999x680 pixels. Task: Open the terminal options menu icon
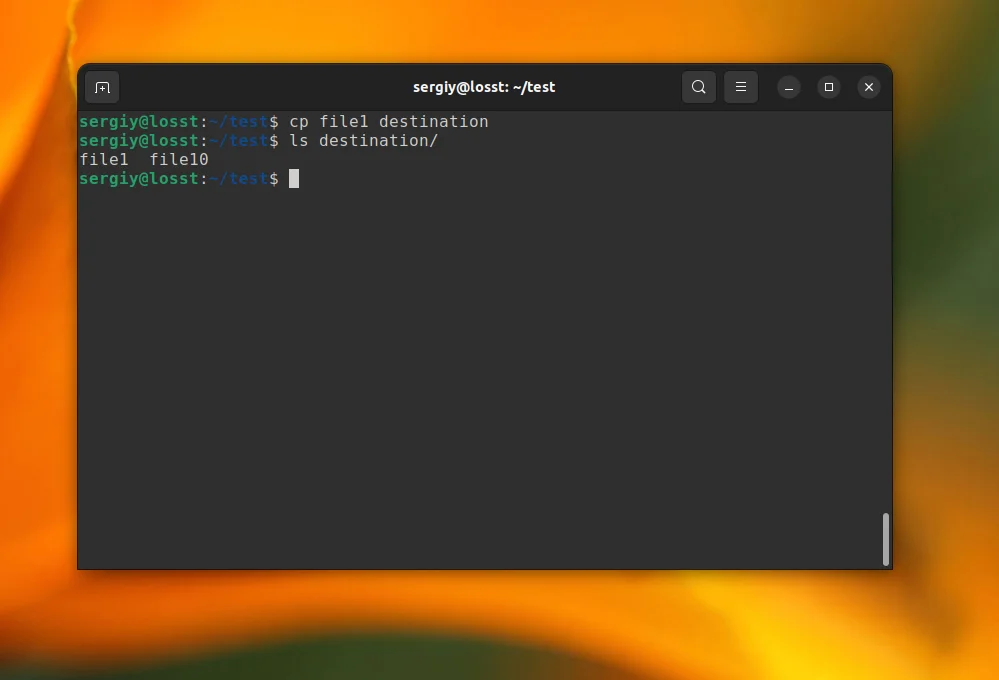(x=741, y=87)
